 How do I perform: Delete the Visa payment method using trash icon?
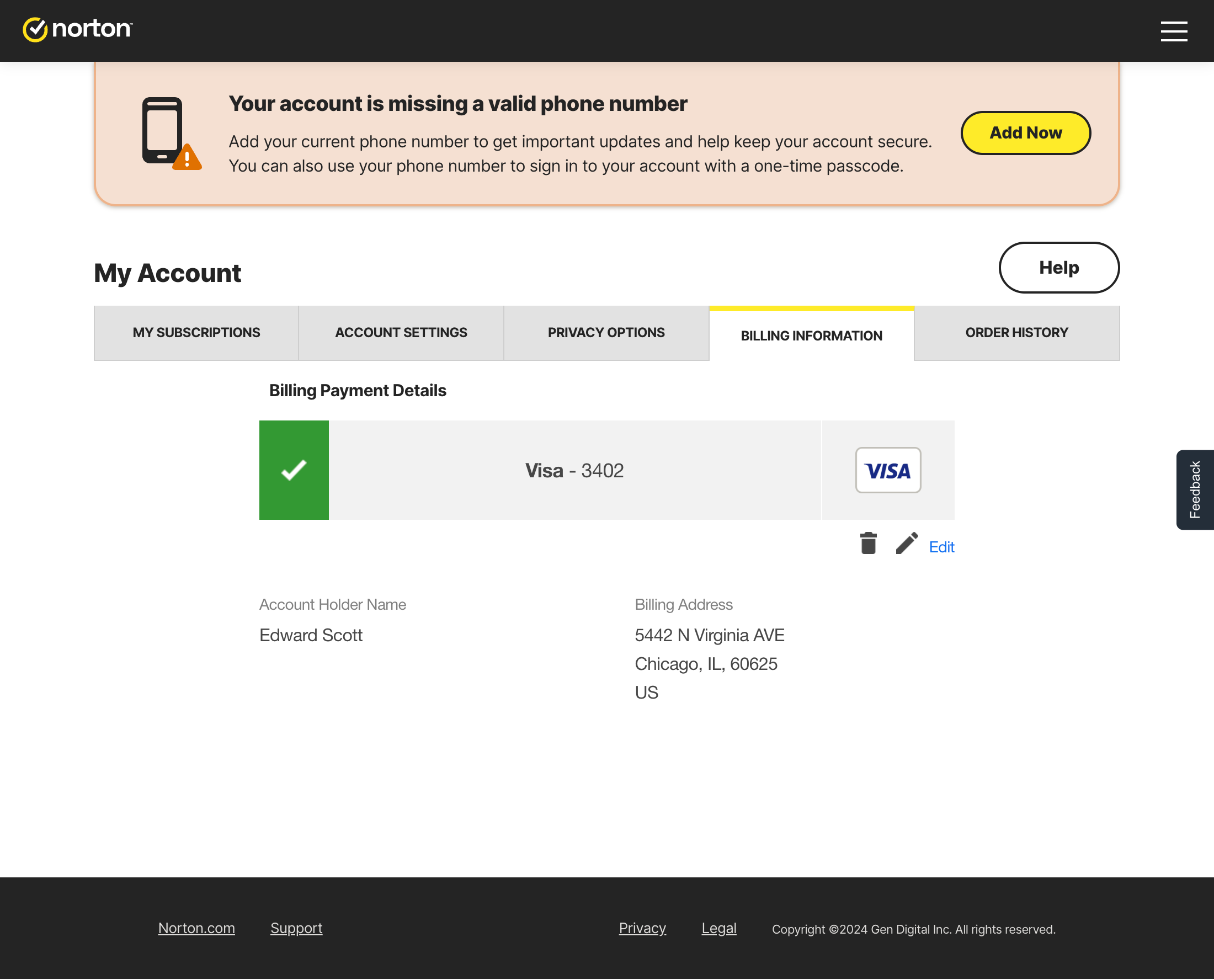pyautogui.click(x=868, y=544)
